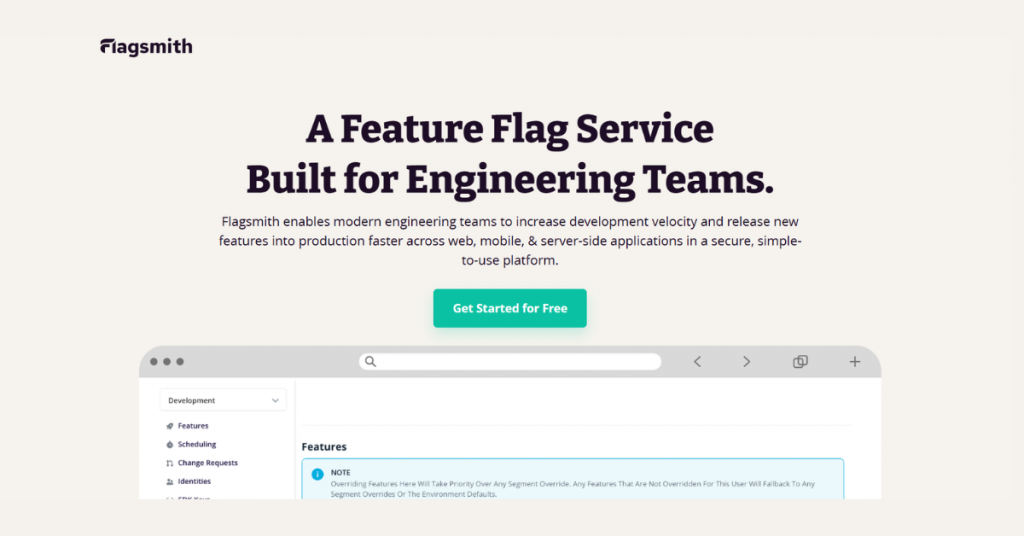The width and height of the screenshot is (1024, 536).
Task: Click the forward arrow in browser mockup
Action: click(746, 362)
